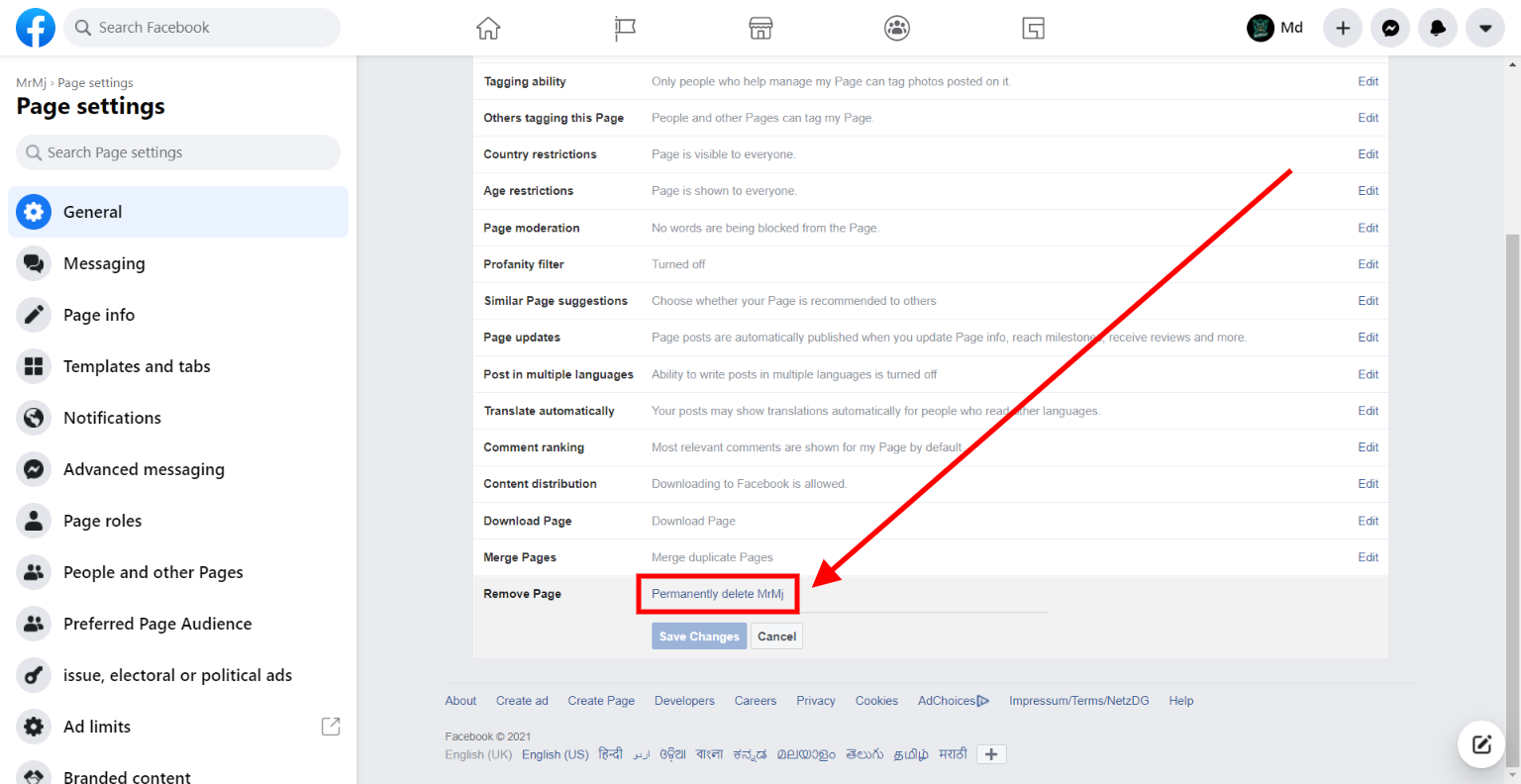The width and height of the screenshot is (1521, 784).
Task: Edit Merge Pages setting
Action: point(1369,557)
